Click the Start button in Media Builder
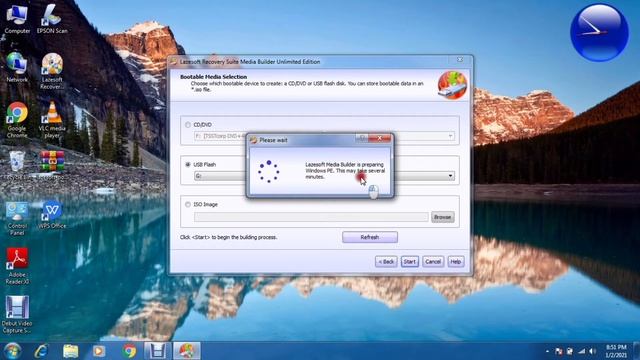Screen dimensions: 640x360 point(409,262)
